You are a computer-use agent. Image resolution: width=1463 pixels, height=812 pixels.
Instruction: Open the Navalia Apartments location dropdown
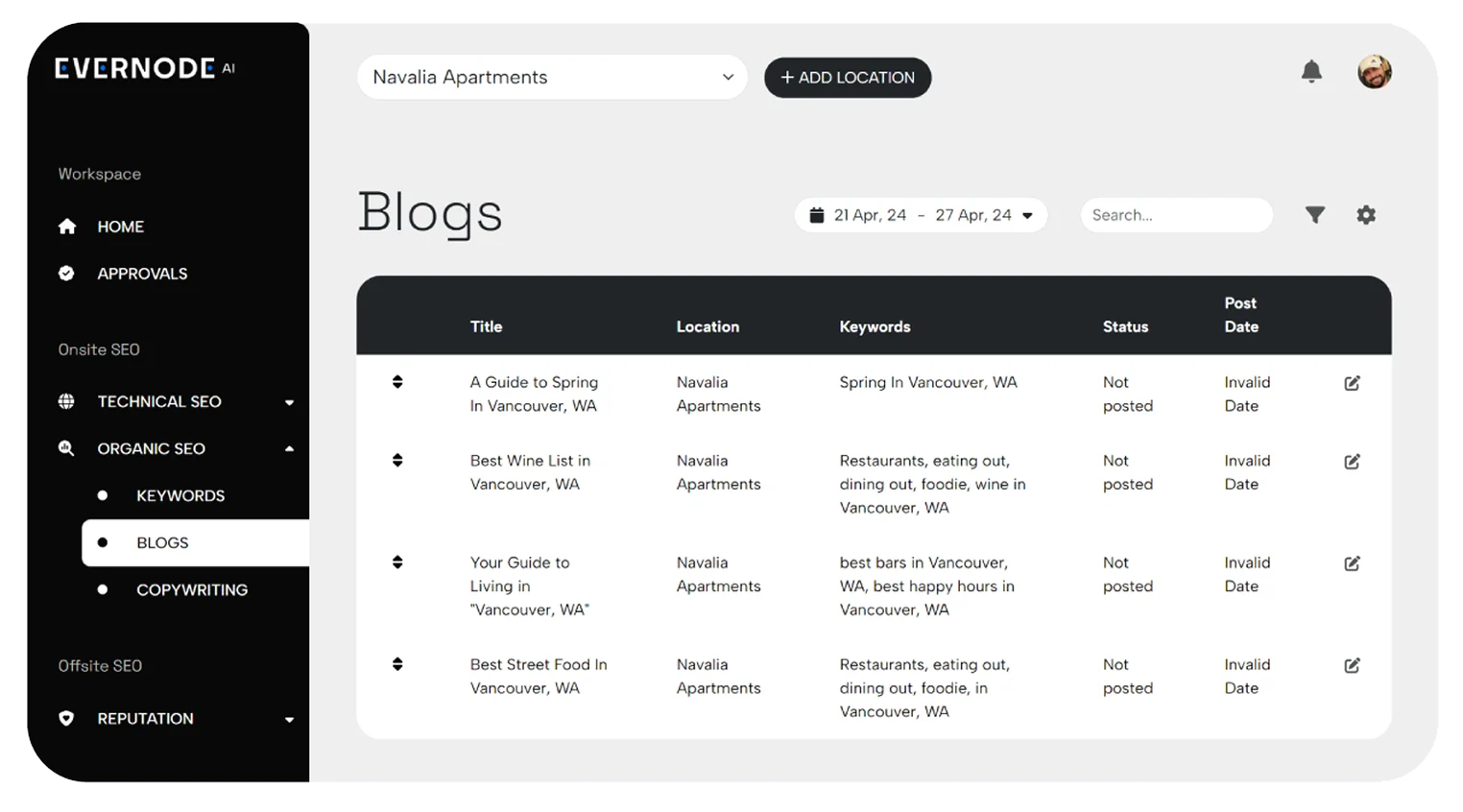pos(552,77)
